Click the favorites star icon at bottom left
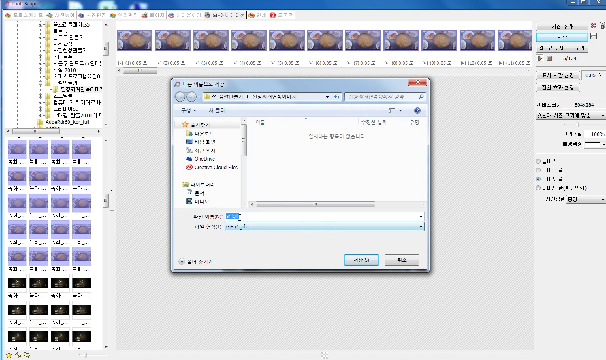This screenshot has width=606, height=360. point(9,355)
